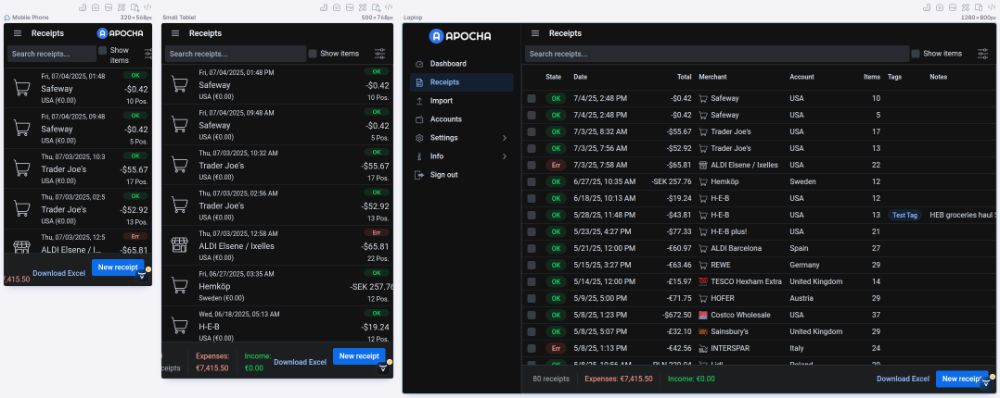Expand the Settings submenu chevron
Image resolution: width=1000 pixels, height=398 pixels.
pos(504,138)
